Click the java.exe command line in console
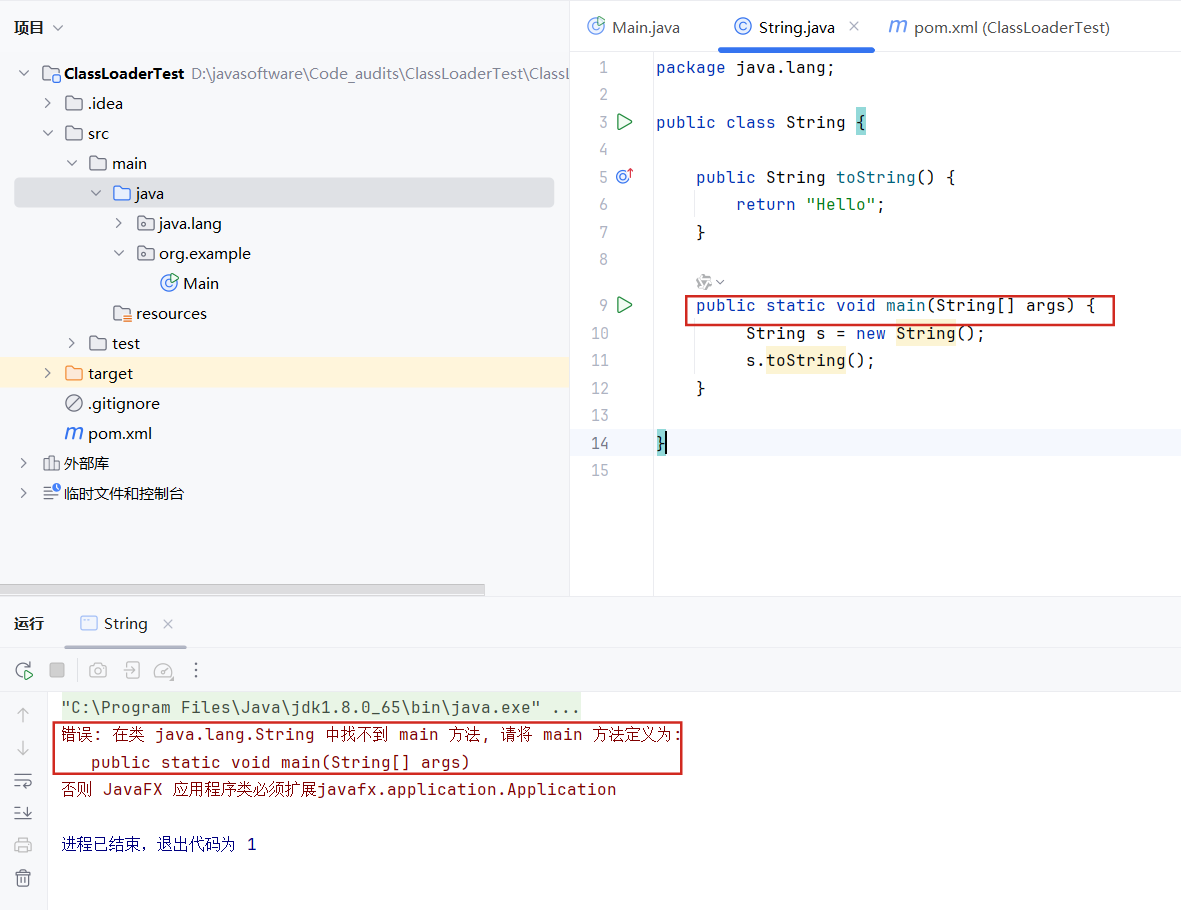The height and width of the screenshot is (910, 1182). pos(320,707)
